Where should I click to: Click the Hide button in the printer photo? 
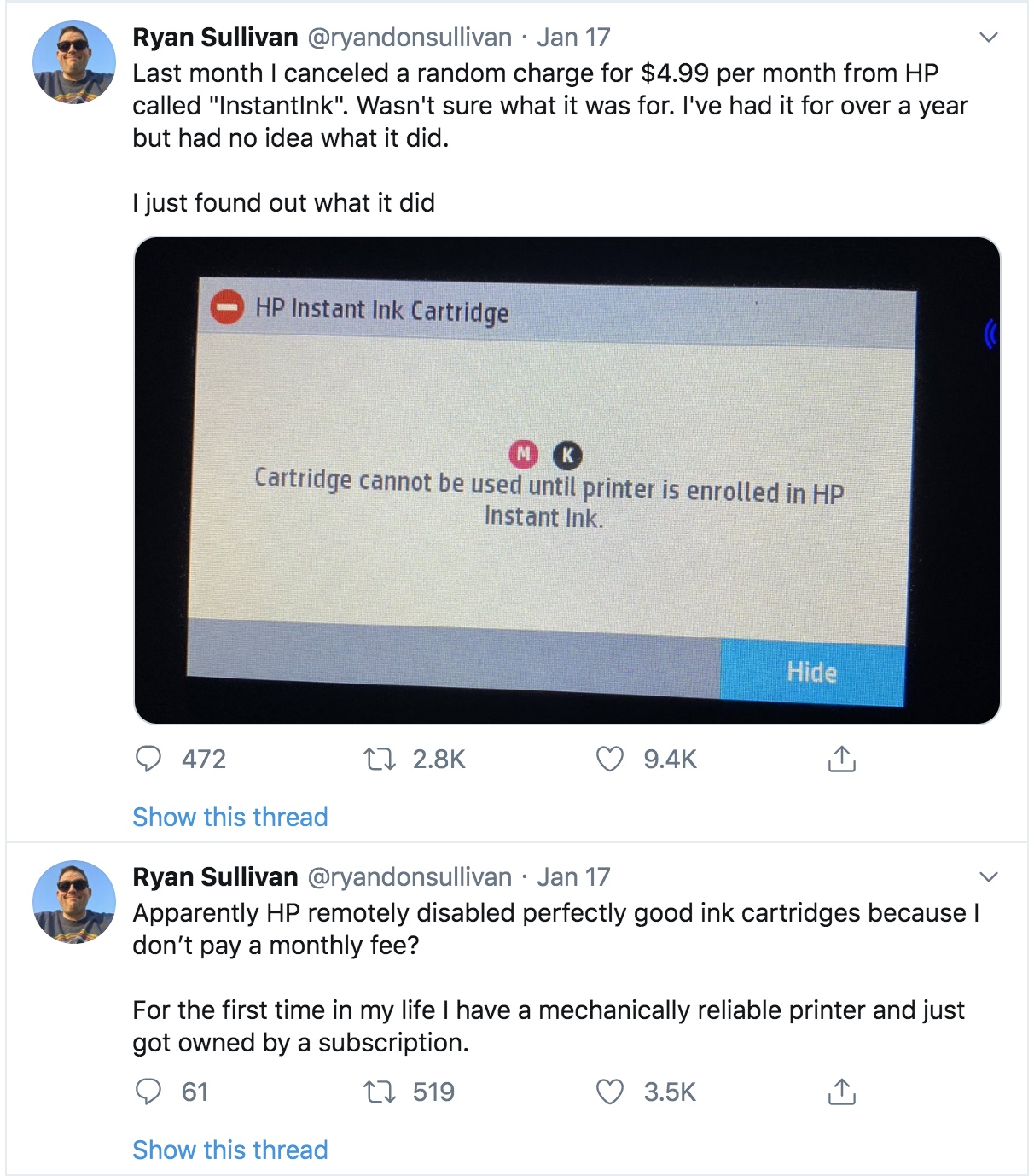click(x=811, y=672)
